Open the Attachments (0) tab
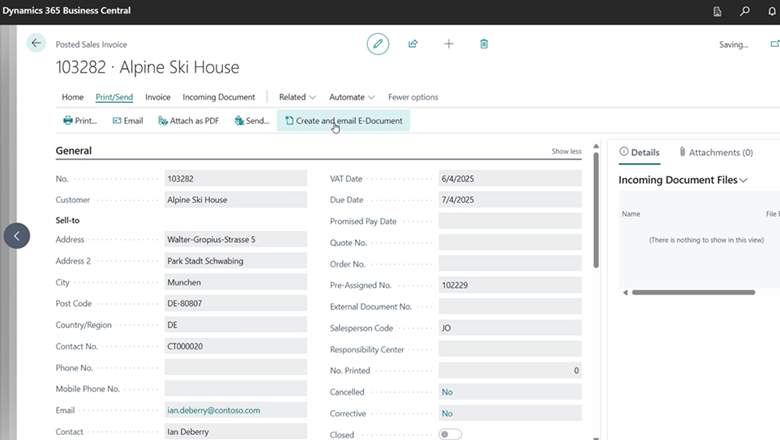The height and width of the screenshot is (440, 780). [x=715, y=152]
